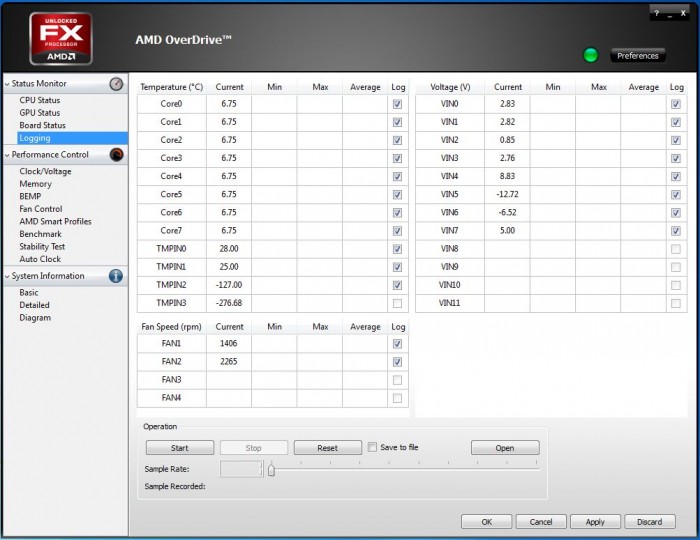
Task: Open the Benchmark page
Action: (40, 234)
